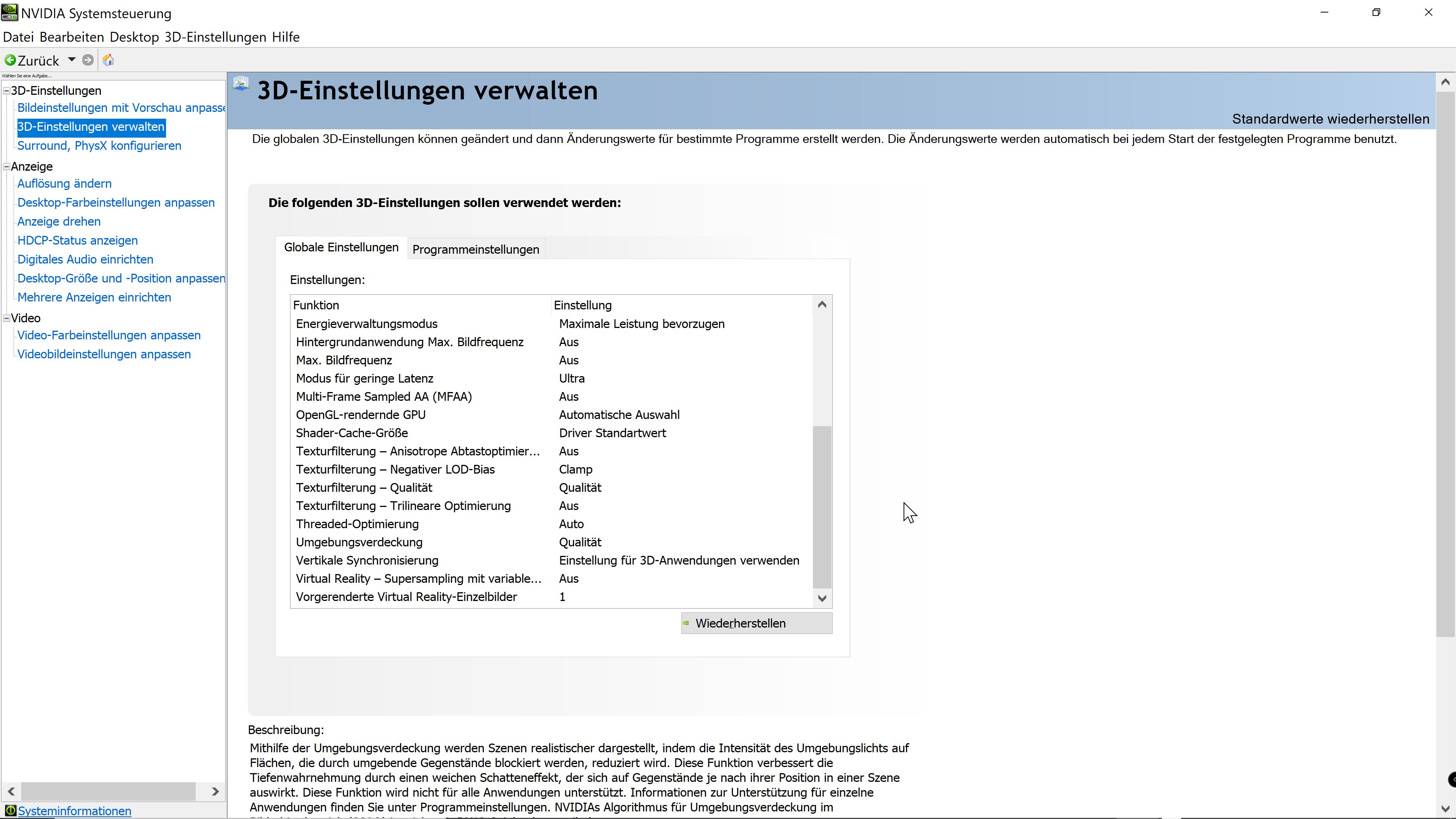Viewport: 1456px width, 819px height.
Task: Click the Wiederherstellen button
Action: click(x=756, y=623)
